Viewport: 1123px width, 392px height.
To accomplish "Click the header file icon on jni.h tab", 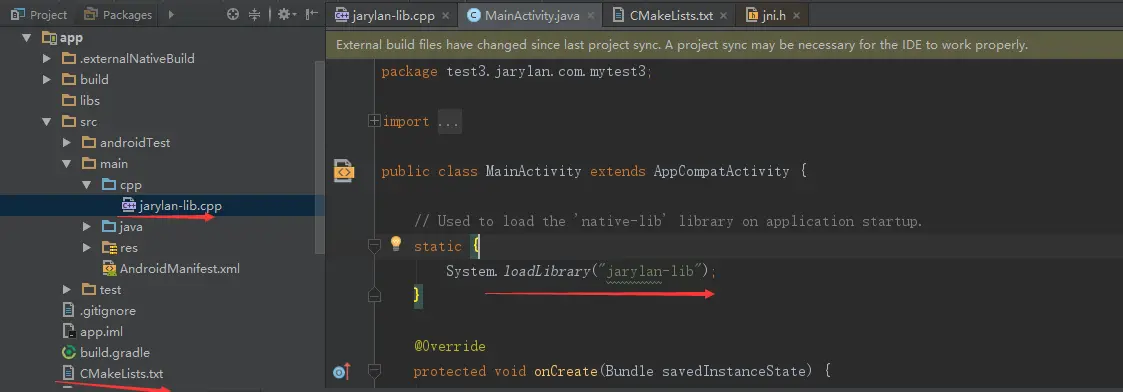I will [751, 14].
